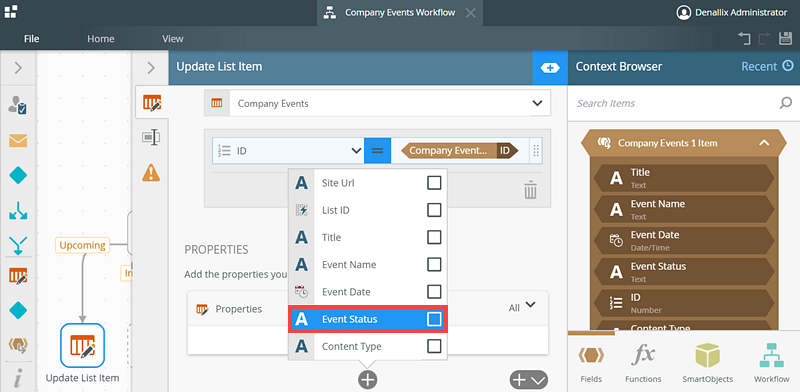Open the Functions category
This screenshot has height=392, width=800.
click(x=643, y=363)
